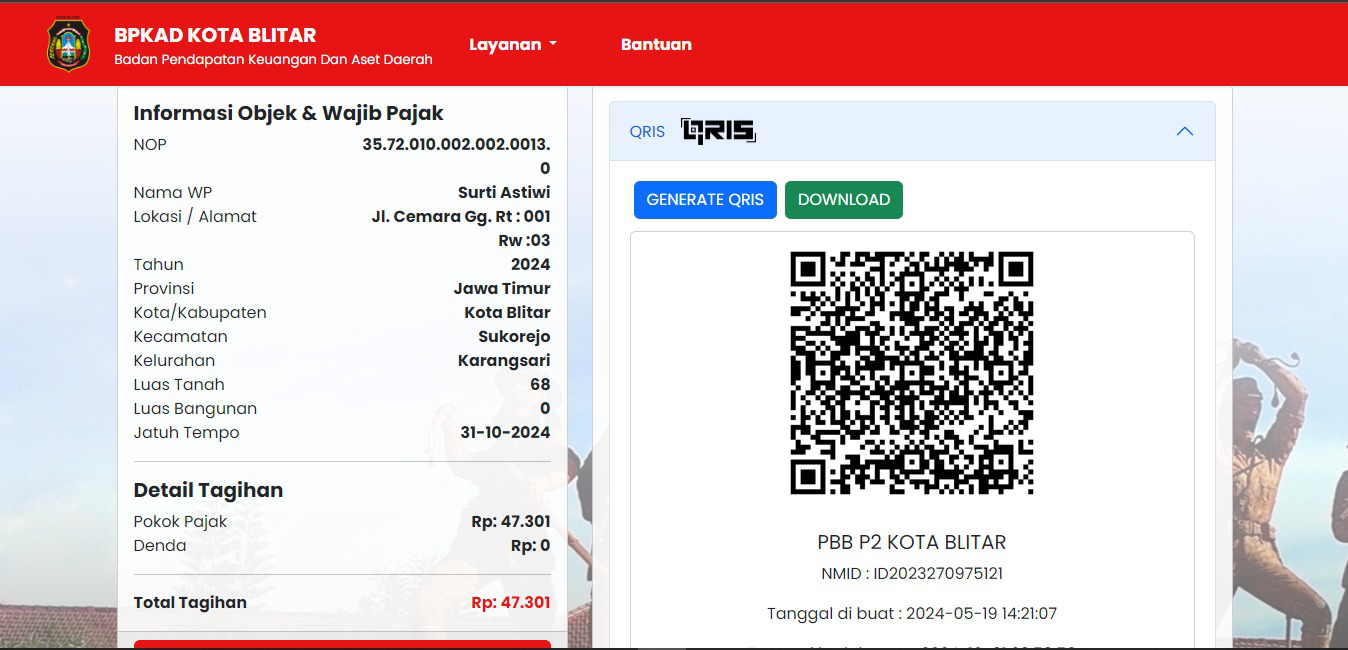Open the Bantuan menu item

[x=656, y=44]
